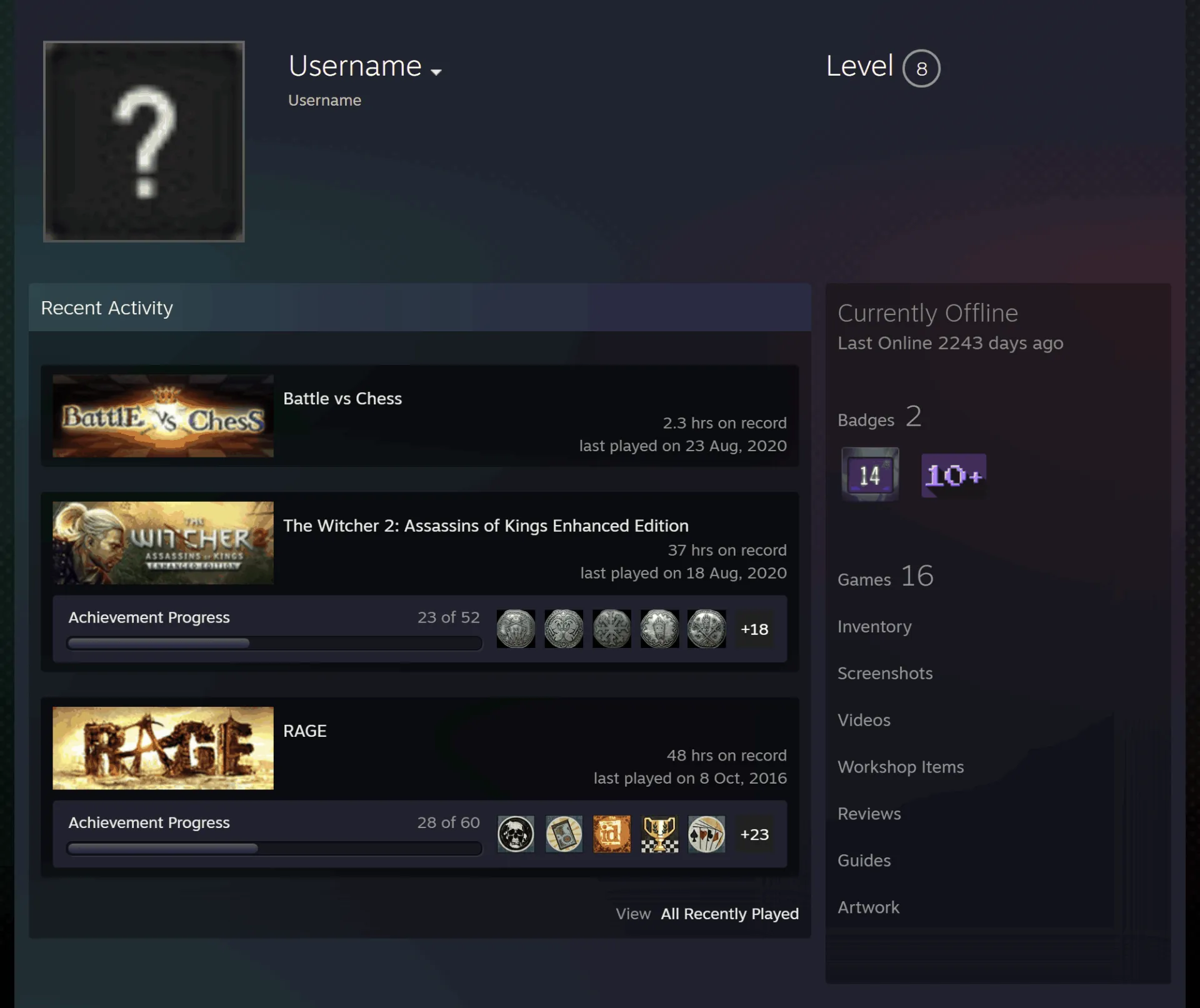Open the Username dropdown arrow

click(436, 72)
